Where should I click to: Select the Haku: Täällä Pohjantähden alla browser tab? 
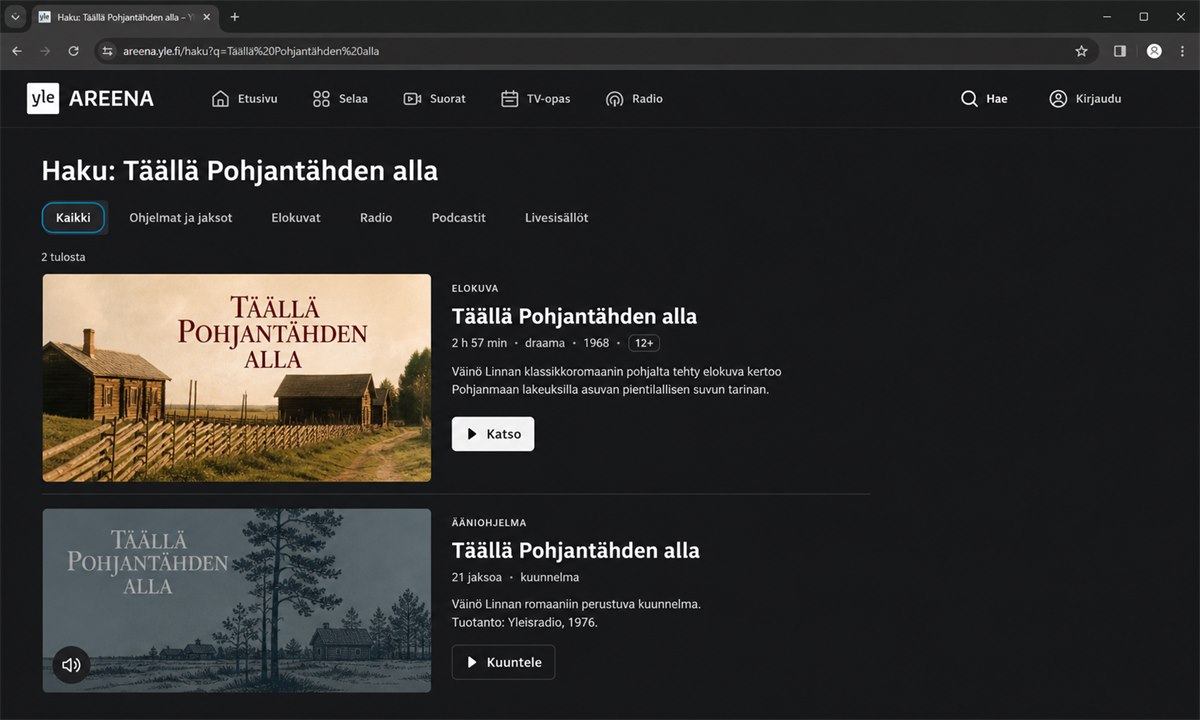click(124, 17)
